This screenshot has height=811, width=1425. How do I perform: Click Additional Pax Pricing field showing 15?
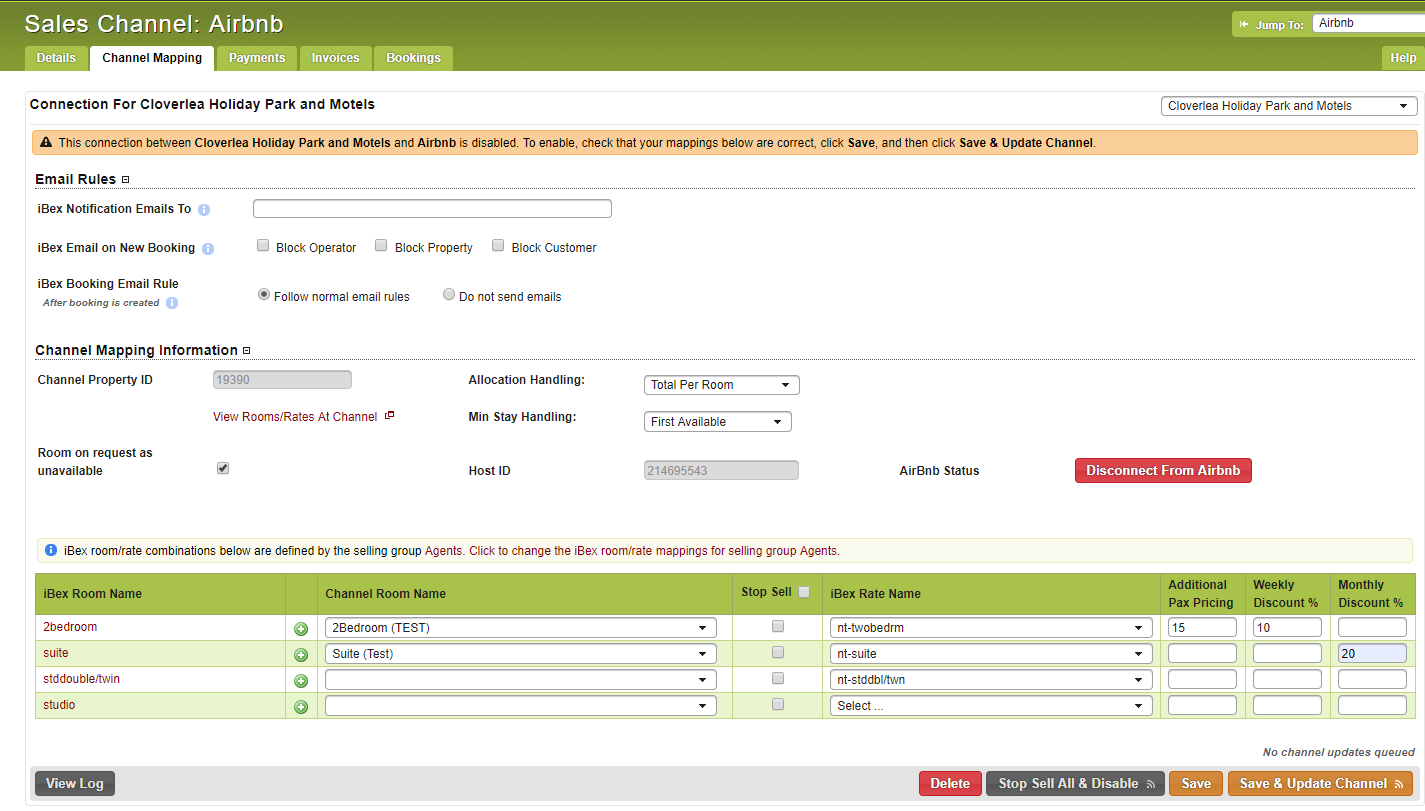click(x=1202, y=628)
